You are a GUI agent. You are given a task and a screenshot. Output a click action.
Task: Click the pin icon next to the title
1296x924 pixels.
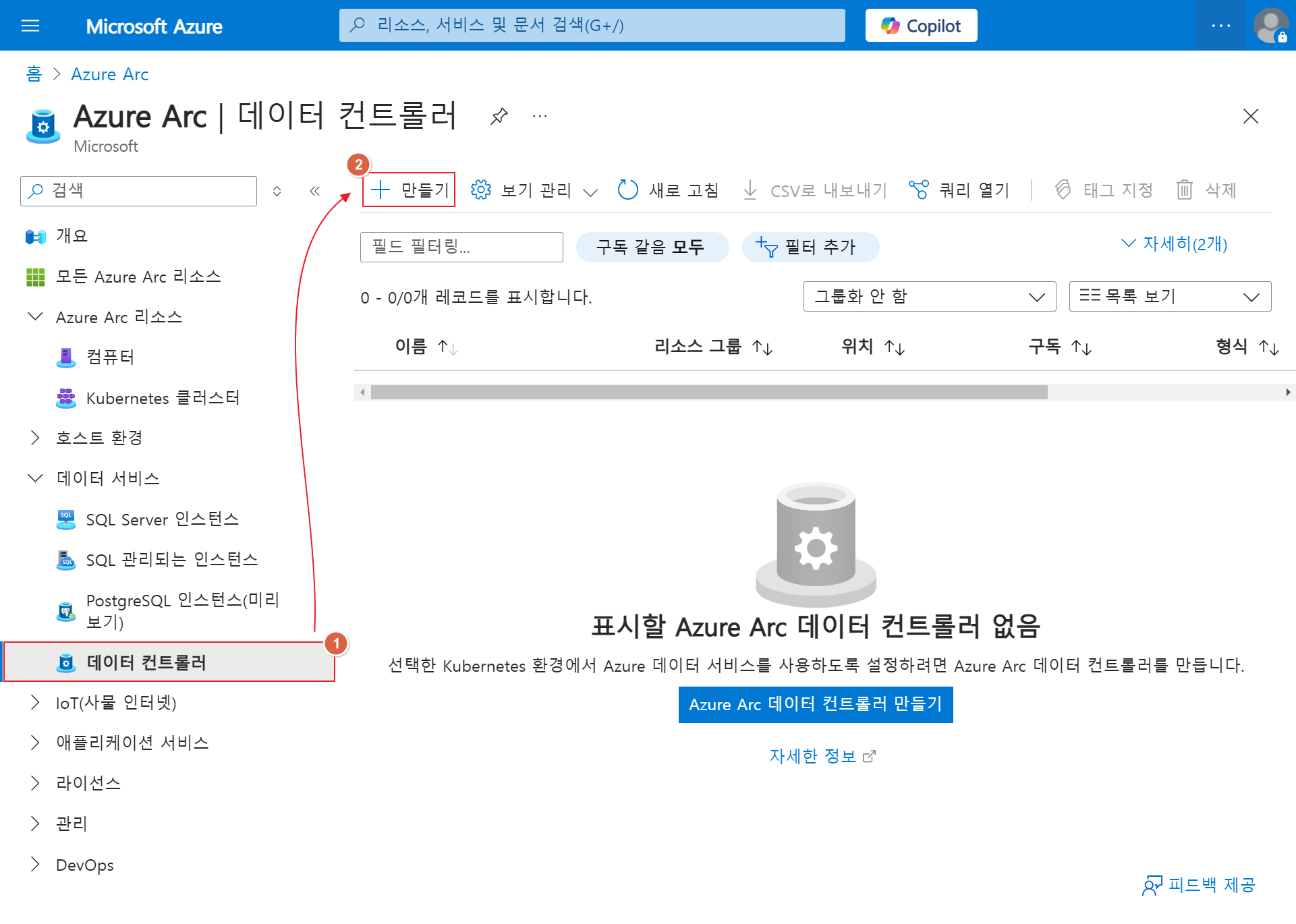pos(499,116)
